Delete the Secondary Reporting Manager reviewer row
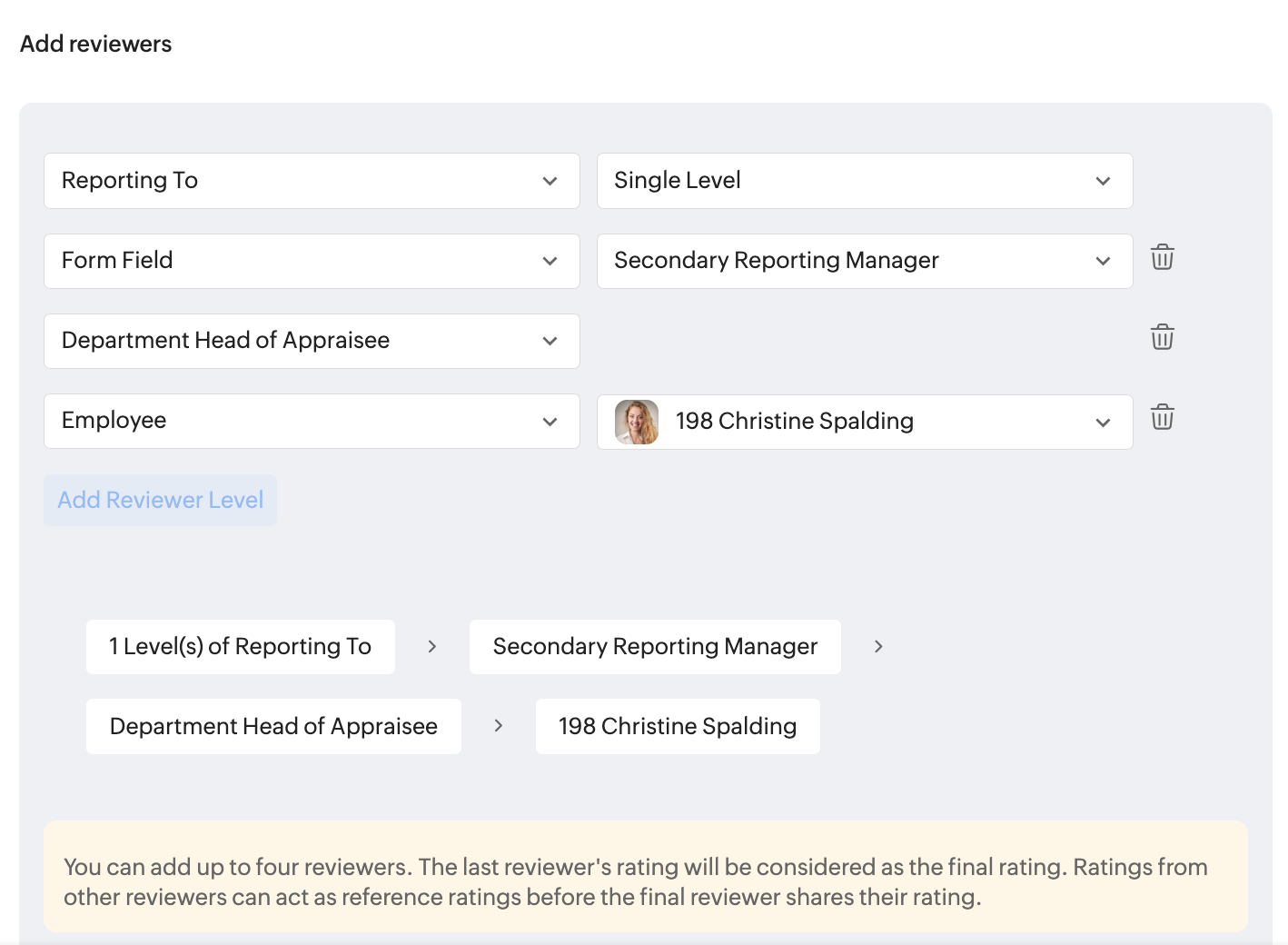The width and height of the screenshot is (1288, 945). (1162, 258)
